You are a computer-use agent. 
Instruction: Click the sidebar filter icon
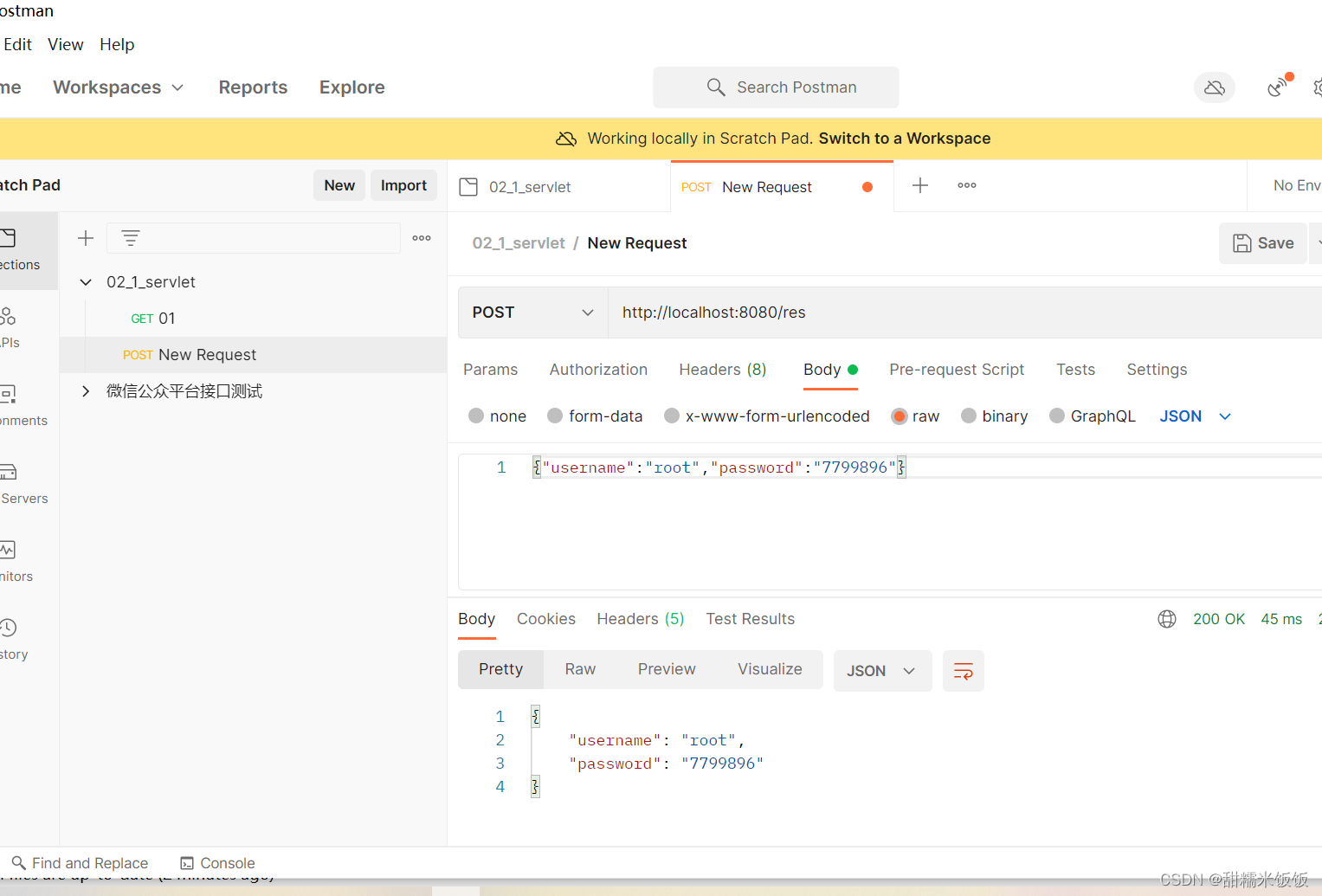point(130,237)
